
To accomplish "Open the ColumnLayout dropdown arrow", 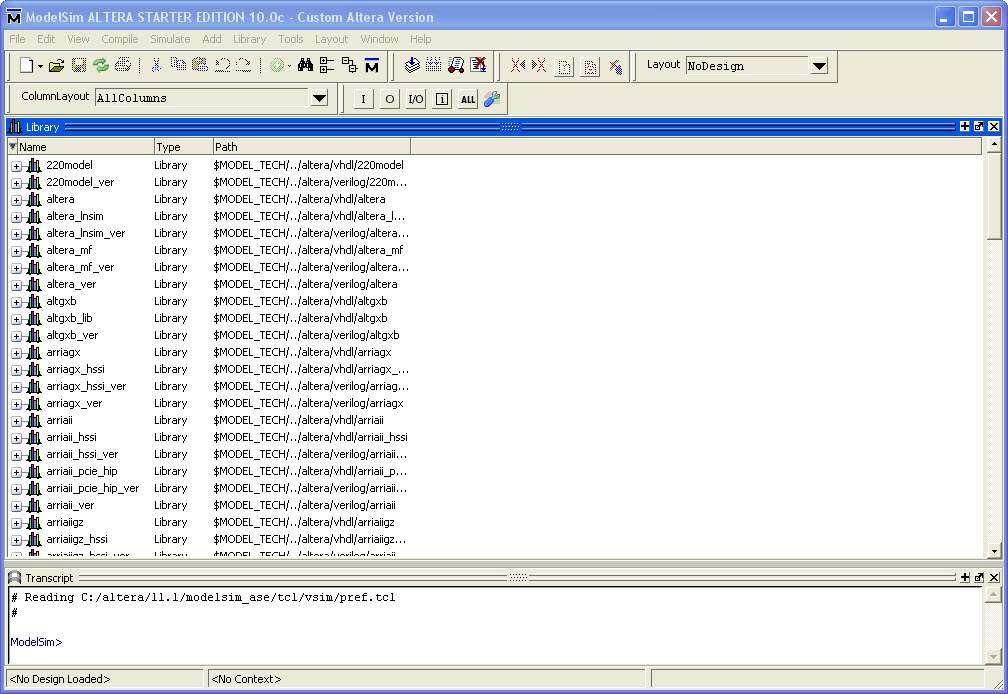I will 320,98.
